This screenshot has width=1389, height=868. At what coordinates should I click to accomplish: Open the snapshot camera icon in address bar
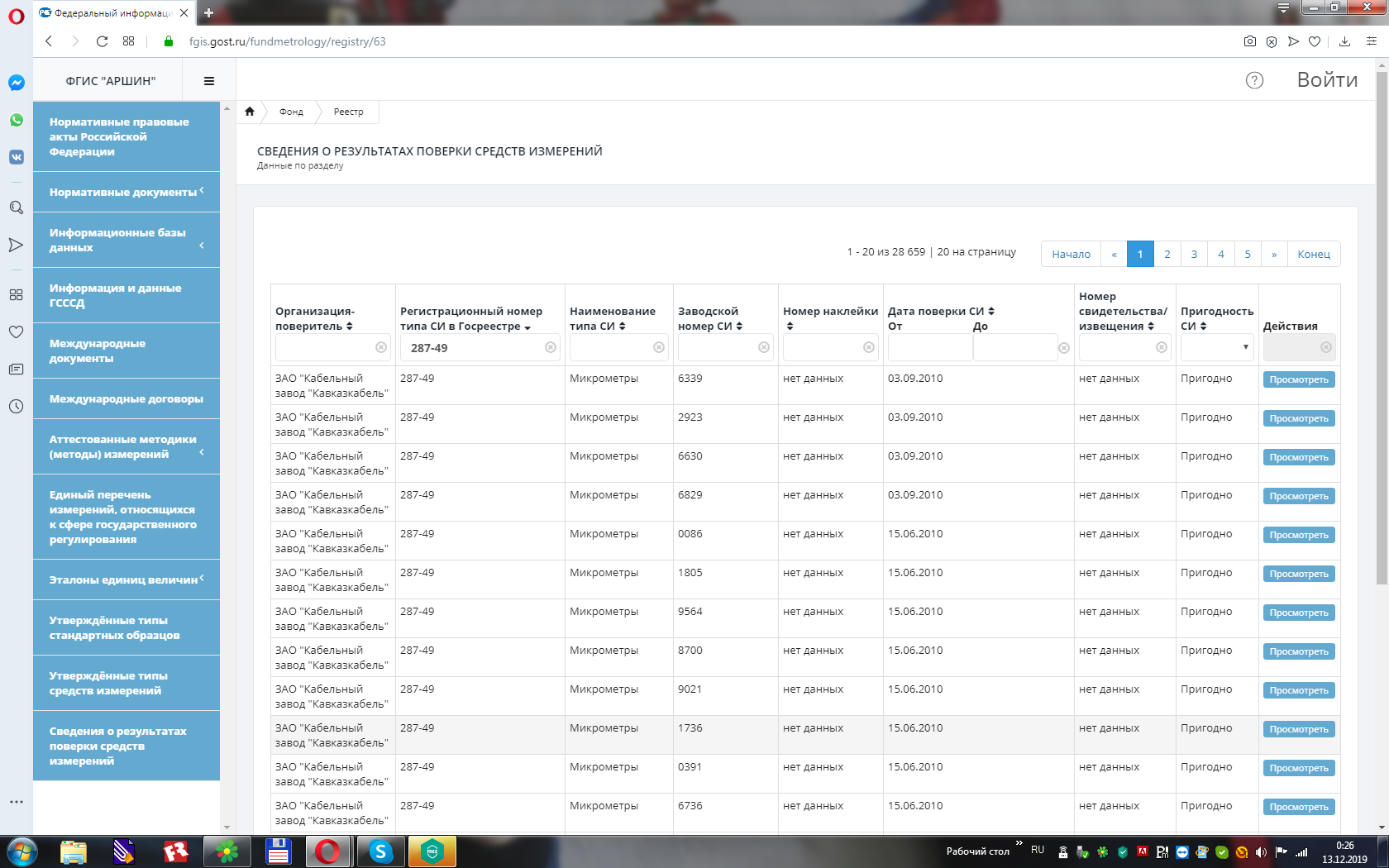tap(1249, 41)
